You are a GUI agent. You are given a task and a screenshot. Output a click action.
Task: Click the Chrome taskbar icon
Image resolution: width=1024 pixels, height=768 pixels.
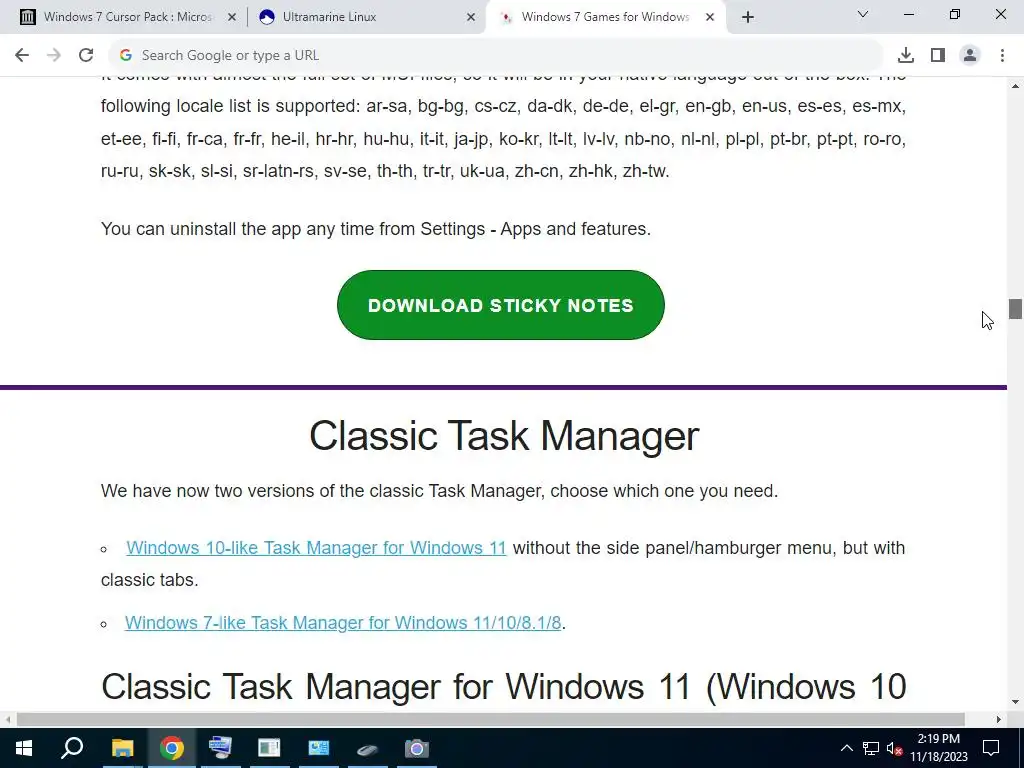click(172, 748)
